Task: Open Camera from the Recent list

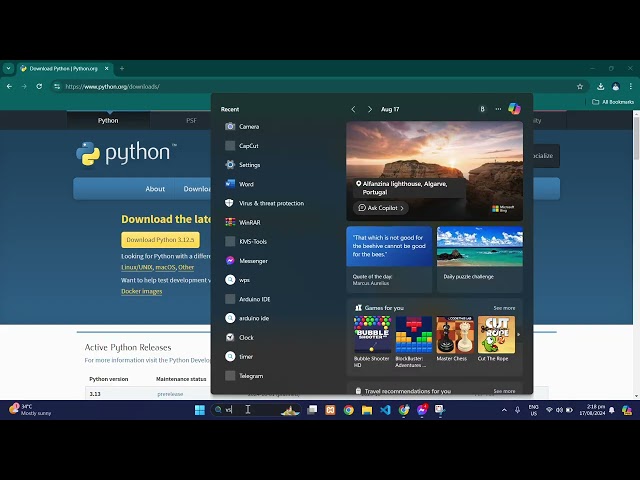Action: pos(242,127)
